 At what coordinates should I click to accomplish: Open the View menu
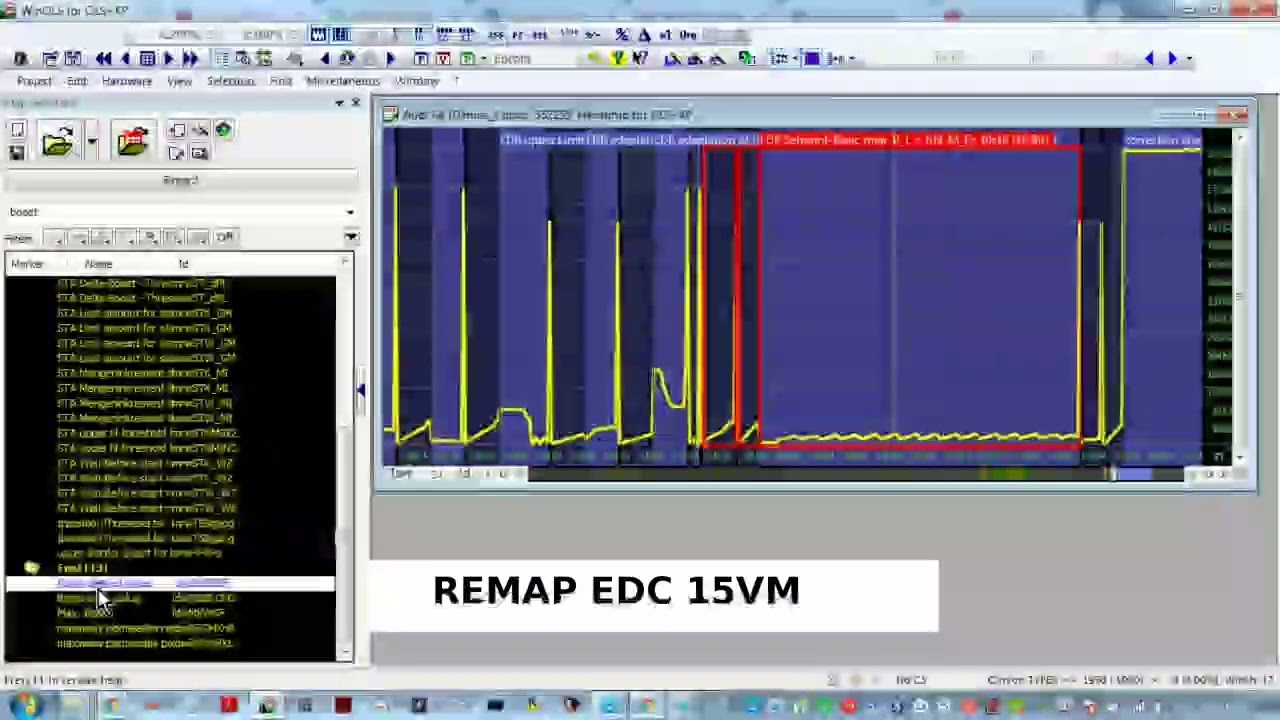point(179,81)
